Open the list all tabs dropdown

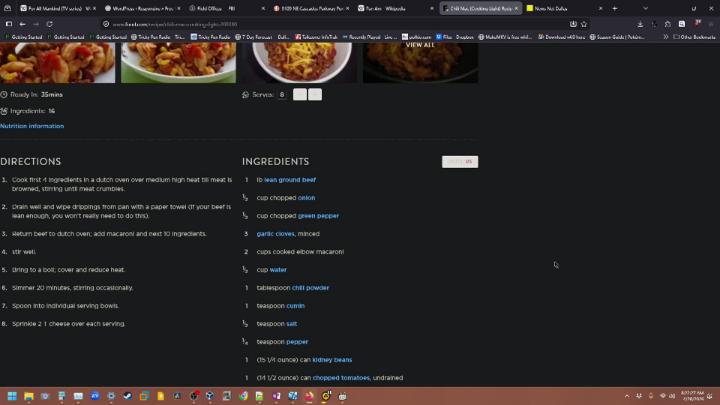click(645, 8)
